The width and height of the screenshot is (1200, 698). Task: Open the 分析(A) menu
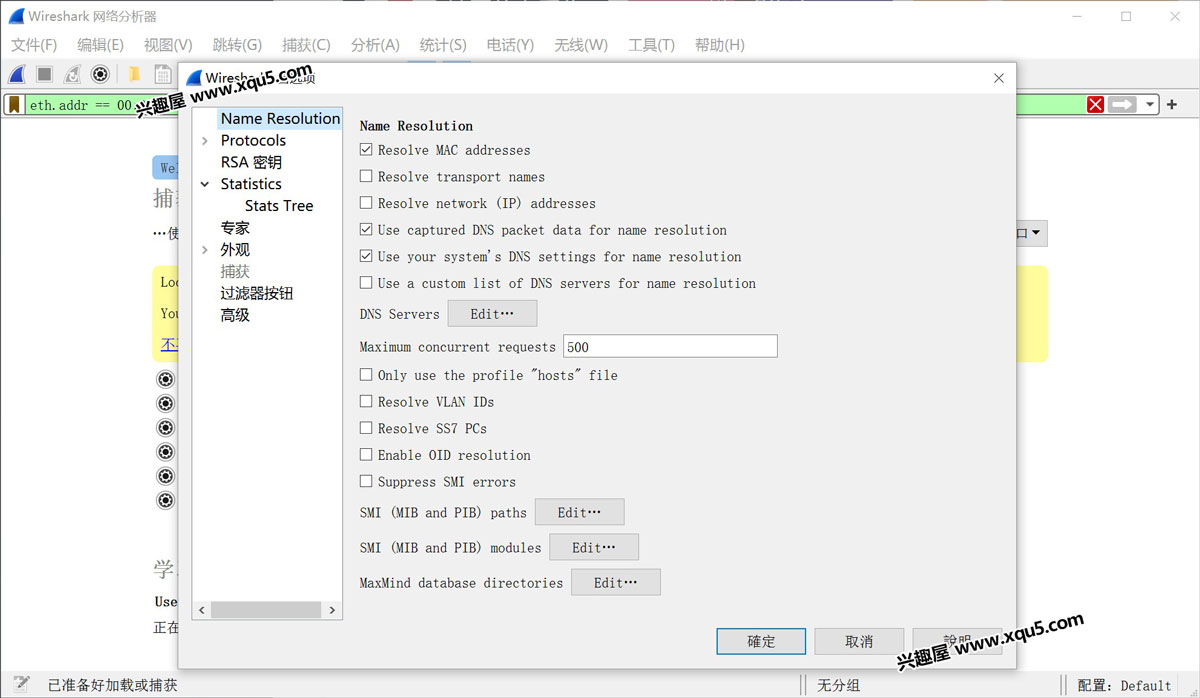tap(375, 45)
